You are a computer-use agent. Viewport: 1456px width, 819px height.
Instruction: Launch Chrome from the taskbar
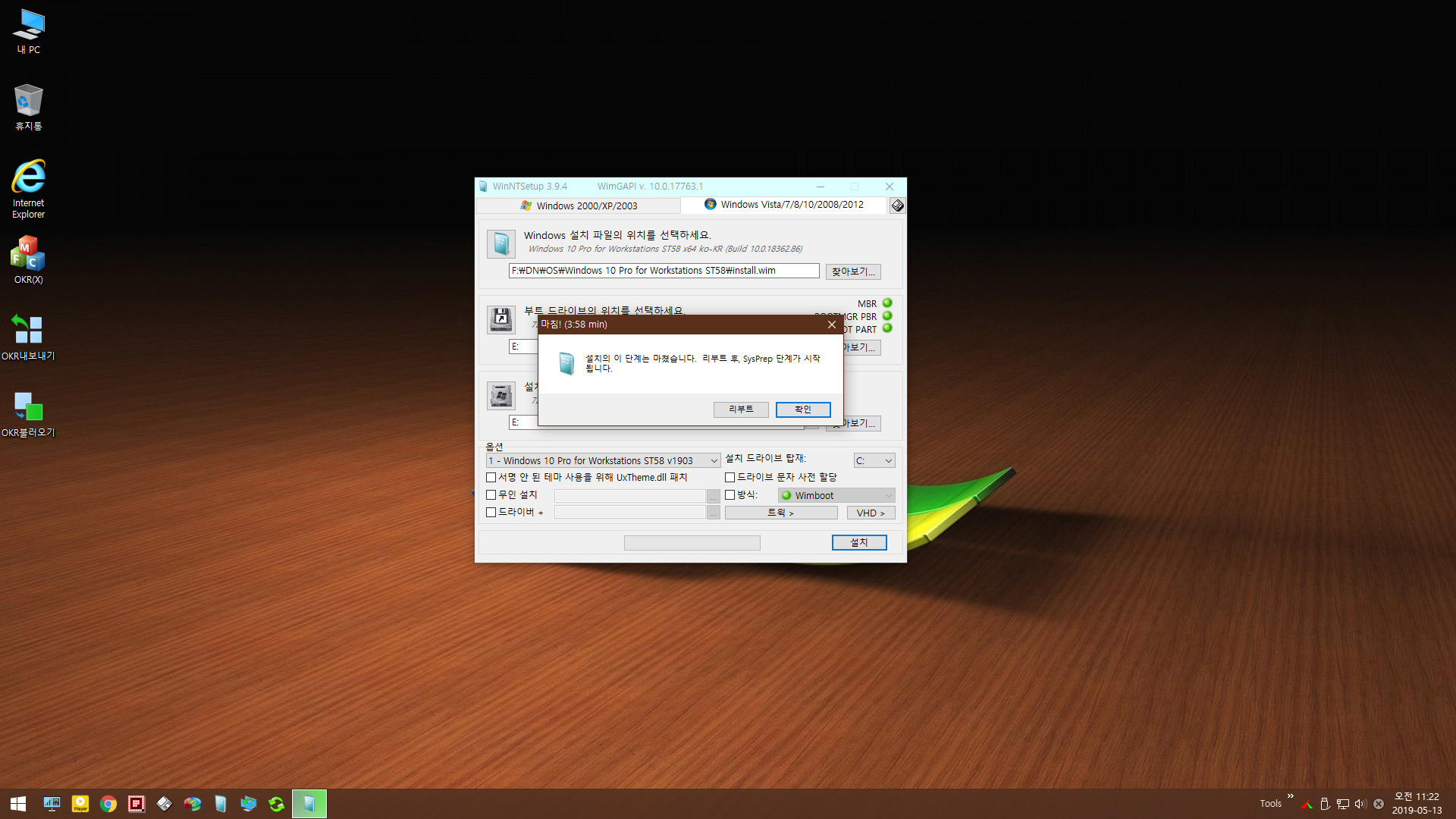(108, 804)
